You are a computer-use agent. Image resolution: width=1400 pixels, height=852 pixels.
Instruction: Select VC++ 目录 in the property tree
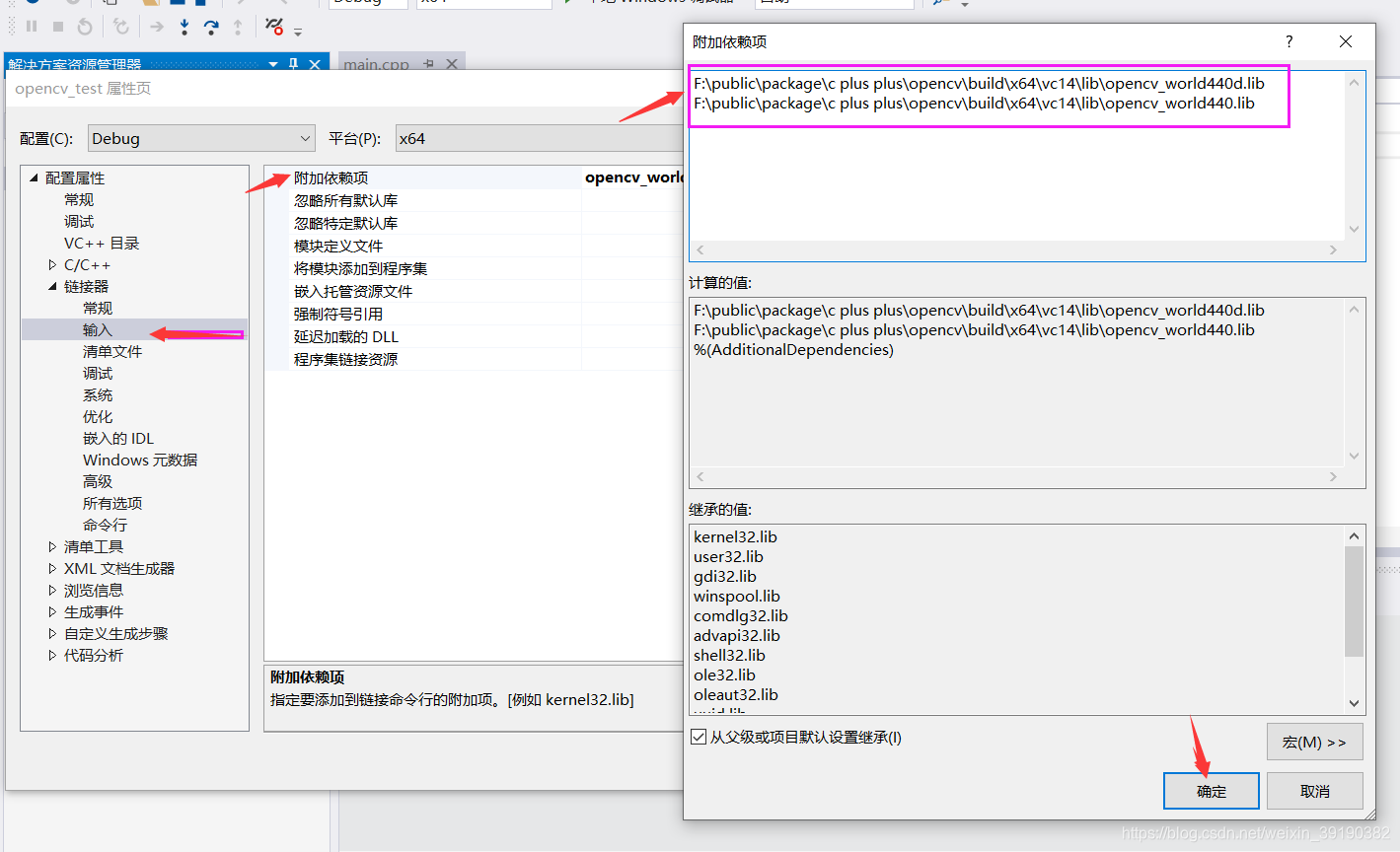[x=102, y=243]
